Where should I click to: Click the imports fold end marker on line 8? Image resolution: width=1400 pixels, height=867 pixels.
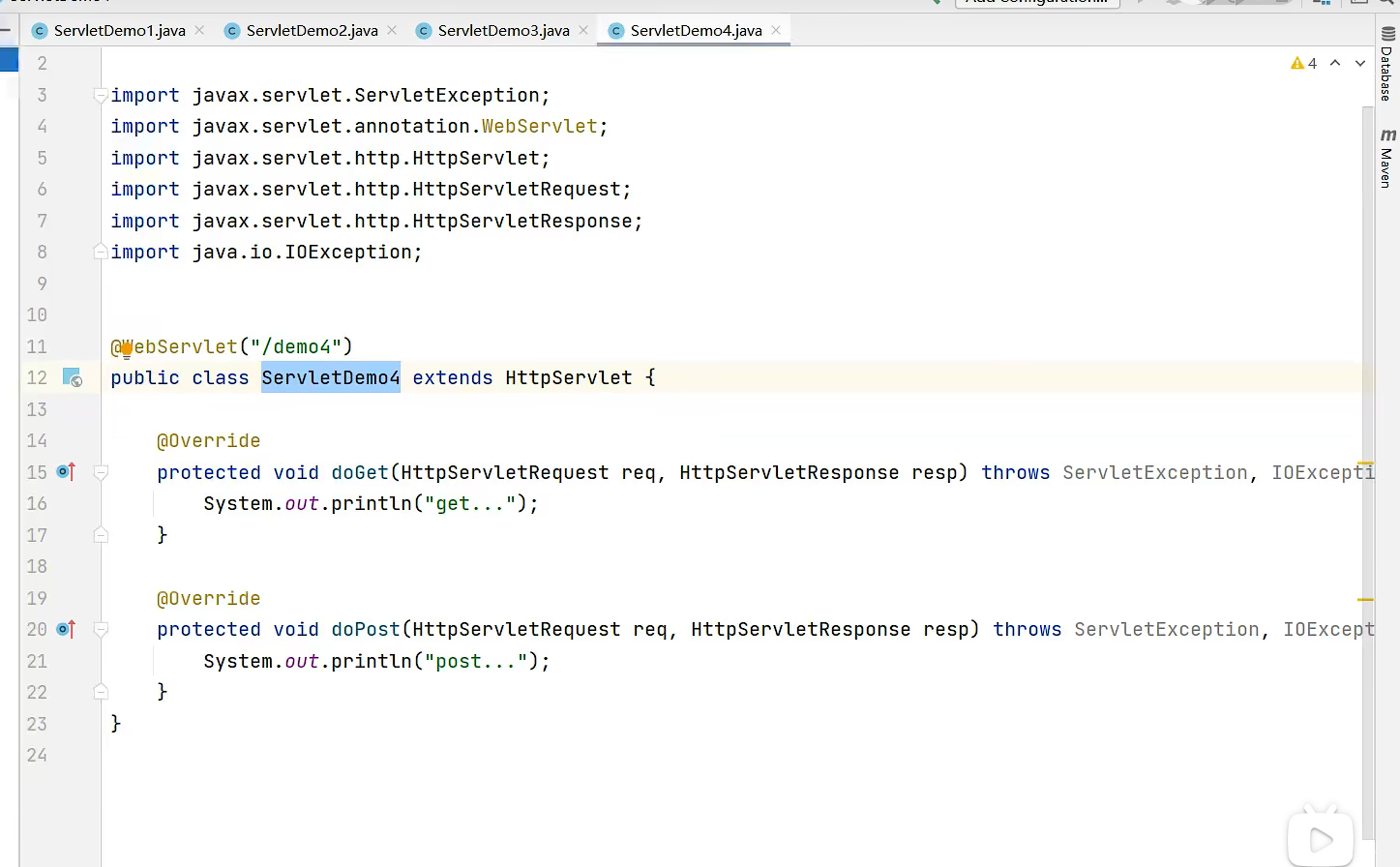coord(100,252)
